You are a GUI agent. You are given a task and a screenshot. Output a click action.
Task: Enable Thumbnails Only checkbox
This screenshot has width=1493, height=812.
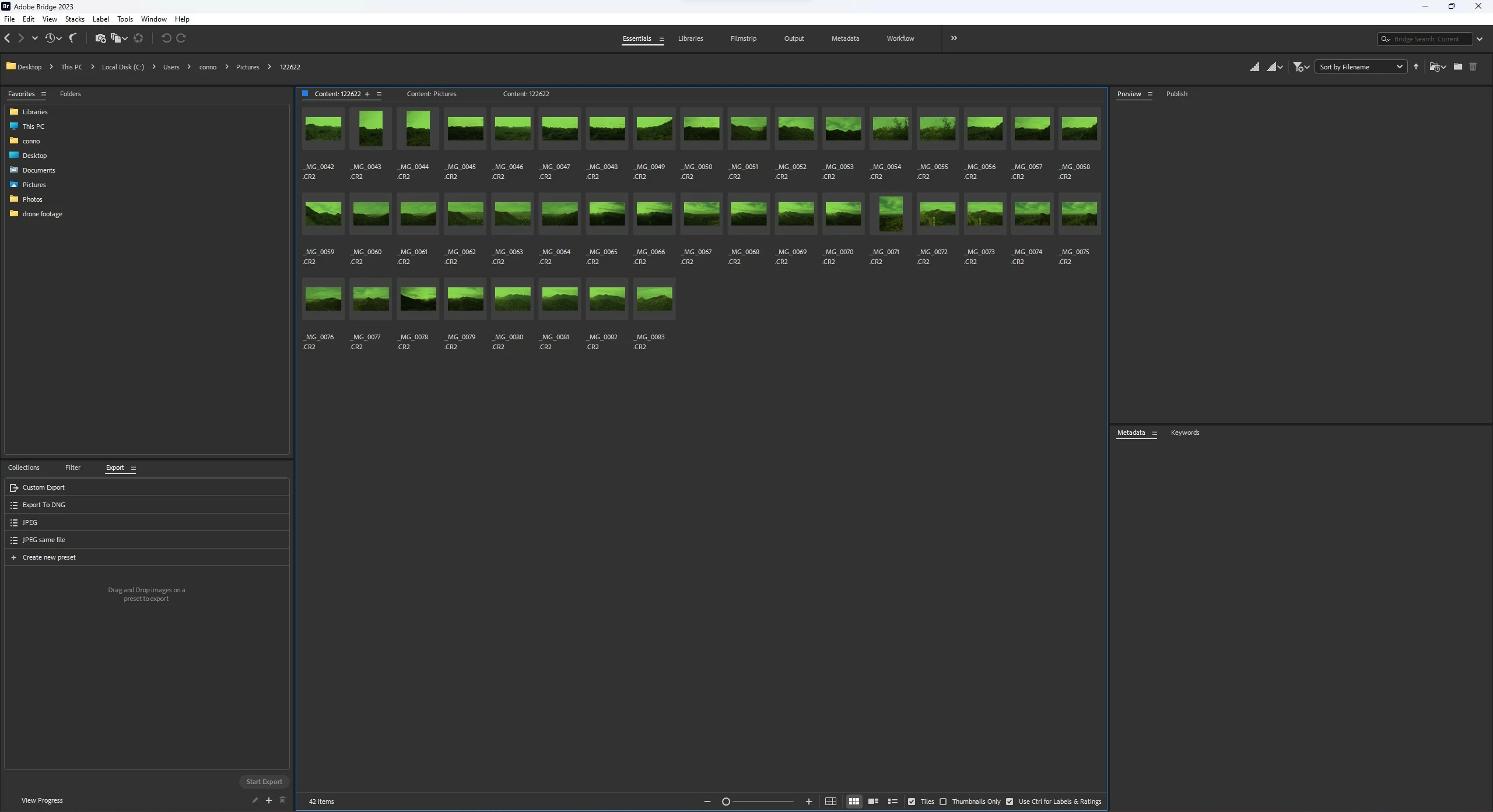pyautogui.click(x=943, y=802)
